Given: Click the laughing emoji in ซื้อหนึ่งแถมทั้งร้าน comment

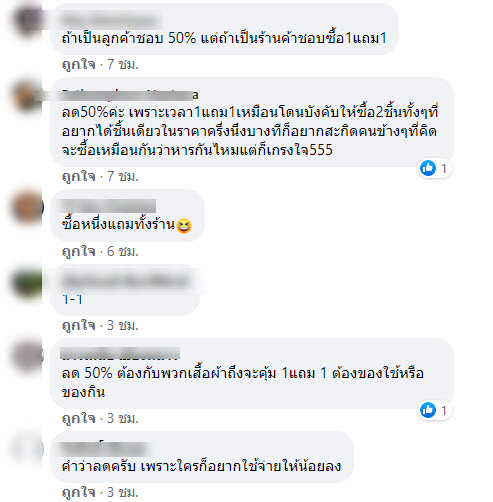Looking at the screenshot, I should point(184,226).
